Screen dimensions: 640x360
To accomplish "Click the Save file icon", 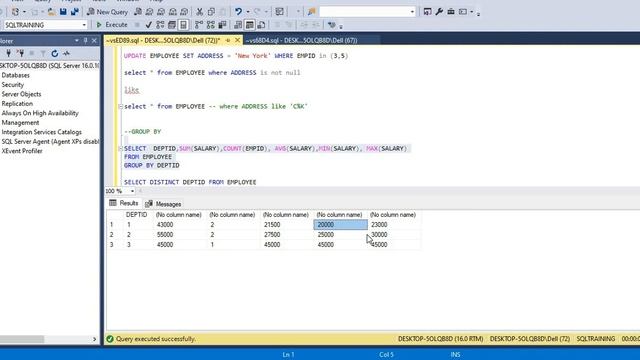I will 63,12.
